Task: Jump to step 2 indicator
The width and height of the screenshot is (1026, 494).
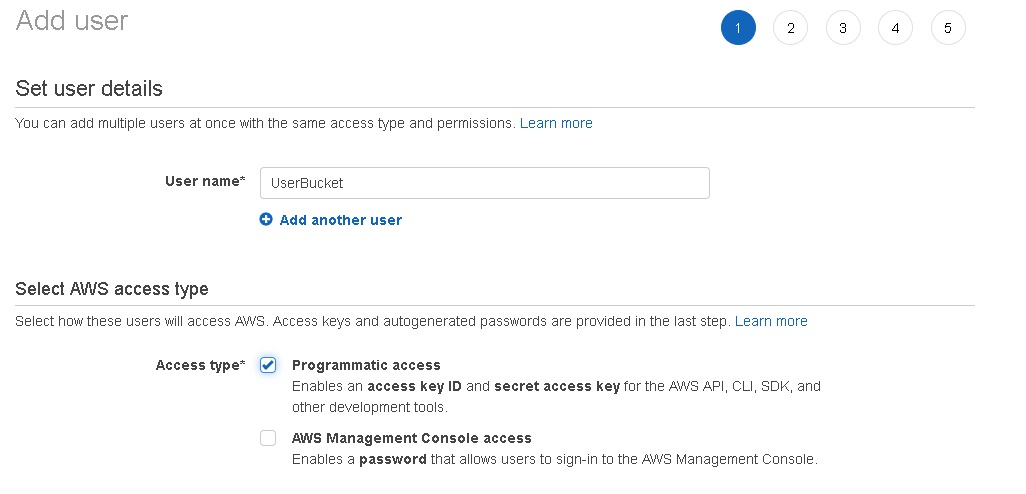Action: pyautogui.click(x=790, y=28)
